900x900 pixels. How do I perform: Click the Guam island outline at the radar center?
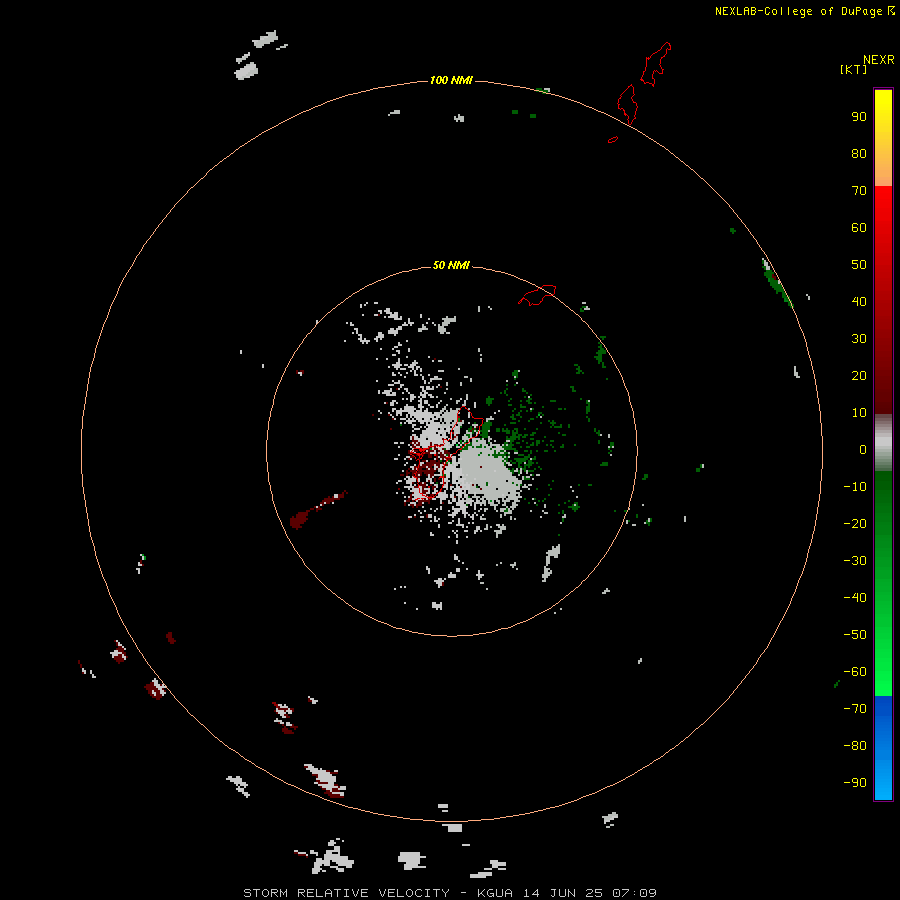445,453
